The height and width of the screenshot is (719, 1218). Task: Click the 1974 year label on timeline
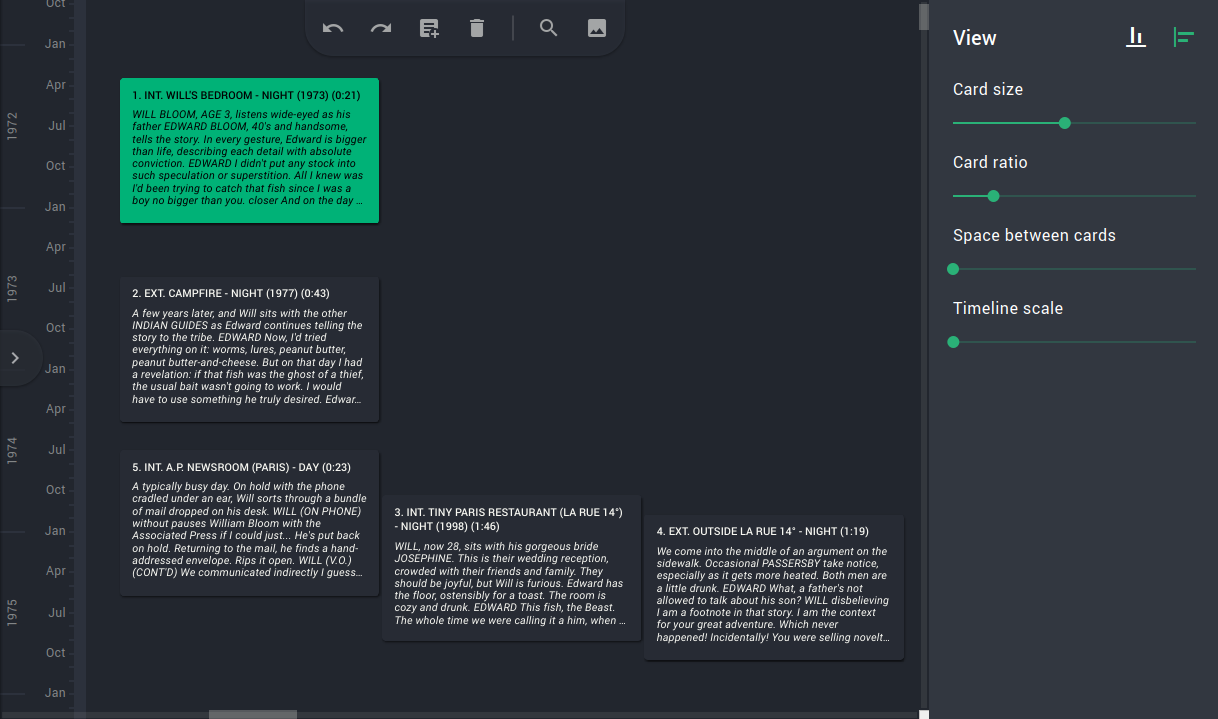tap(12, 450)
